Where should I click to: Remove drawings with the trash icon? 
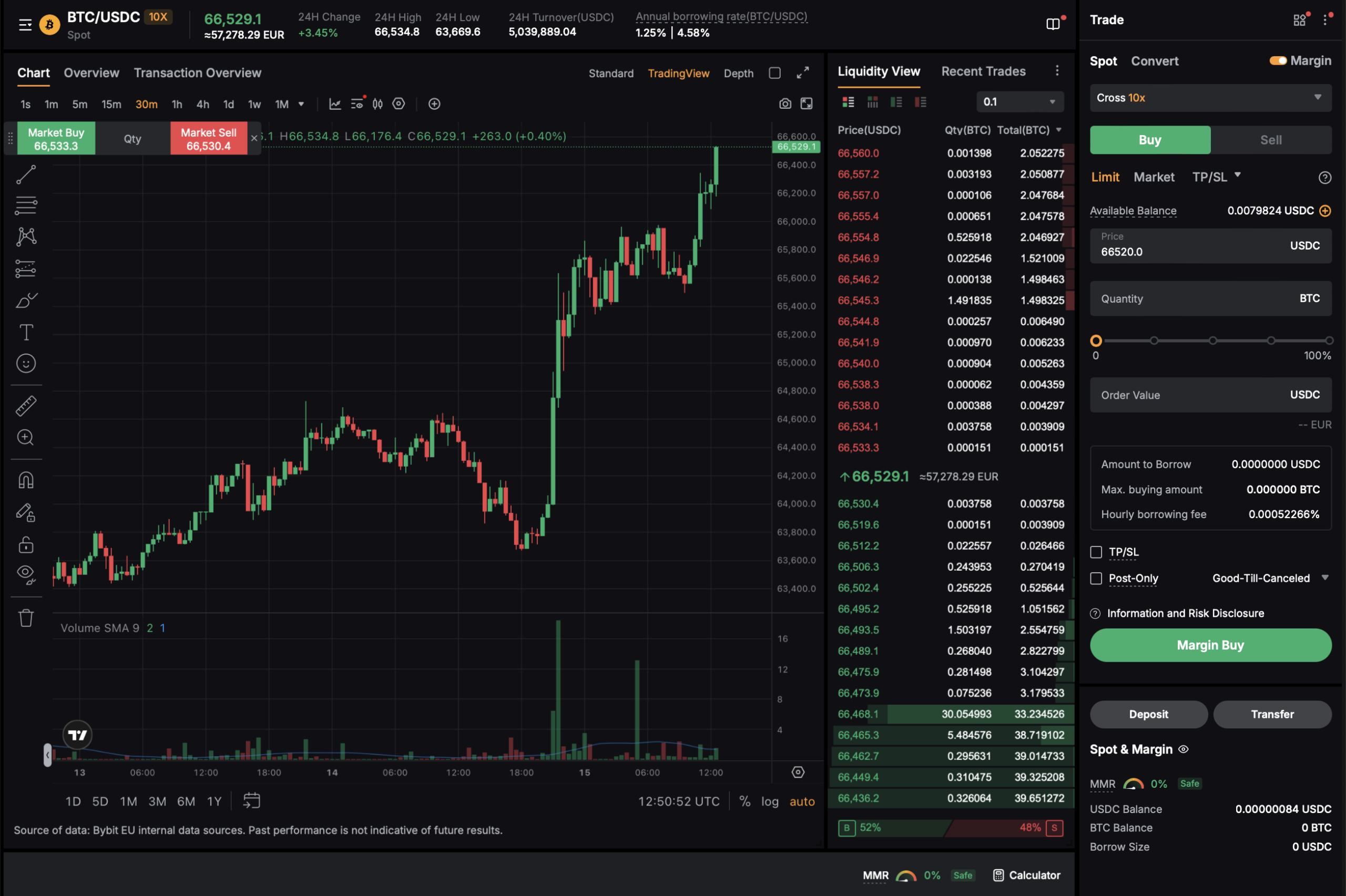pyautogui.click(x=26, y=617)
